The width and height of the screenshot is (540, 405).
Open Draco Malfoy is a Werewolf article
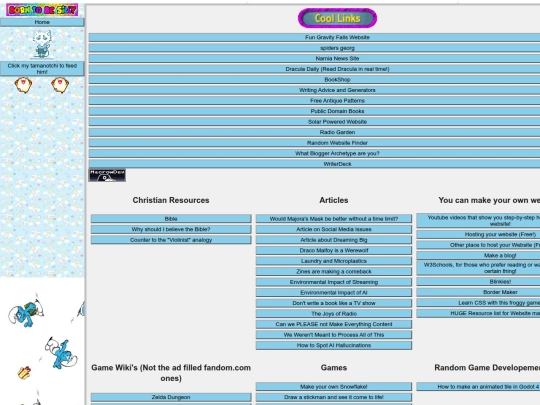click(x=334, y=250)
